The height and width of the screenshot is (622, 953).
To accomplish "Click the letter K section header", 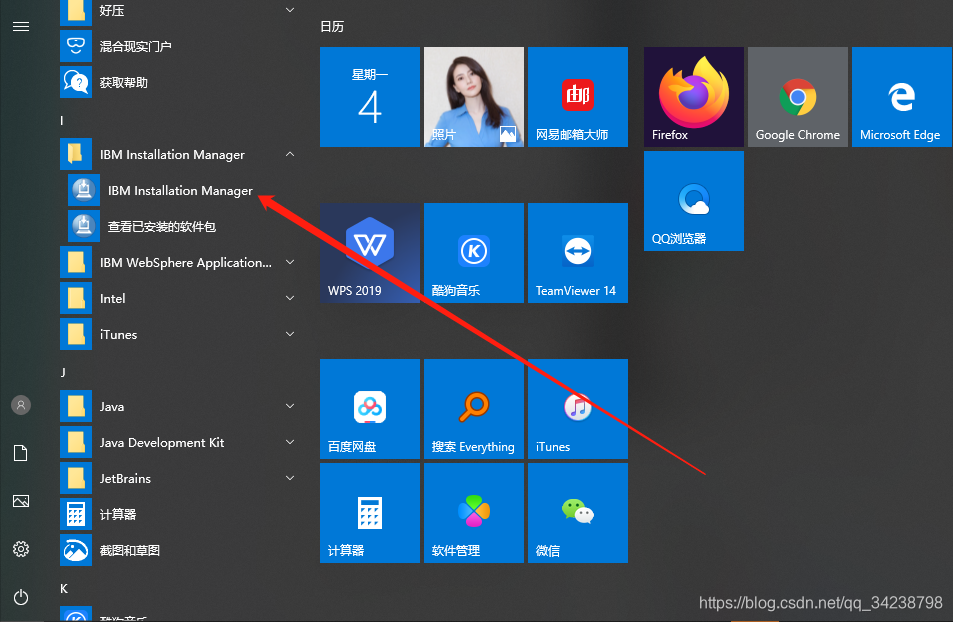I will (x=64, y=589).
